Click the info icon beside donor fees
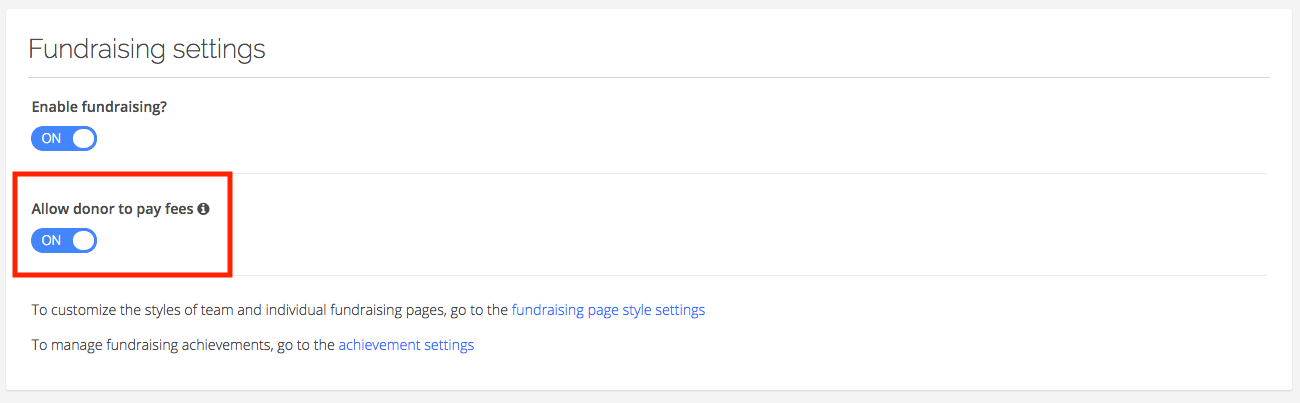The height and width of the screenshot is (403, 1300). 203,210
